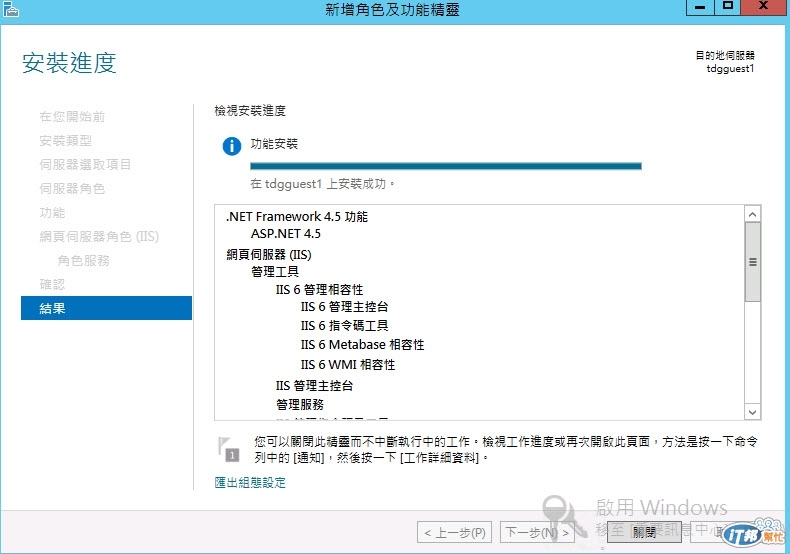Click the wizard icon in the title bar
This screenshot has width=790, height=554.
[x=11, y=9]
